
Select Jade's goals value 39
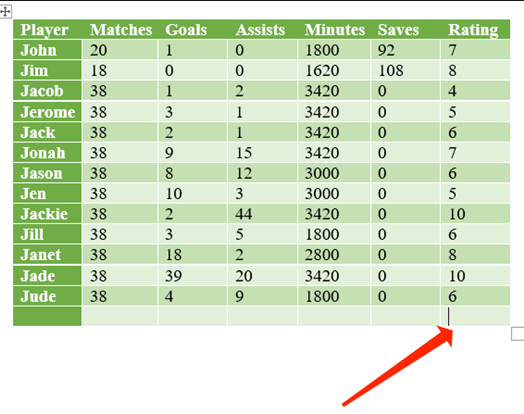click(173, 276)
